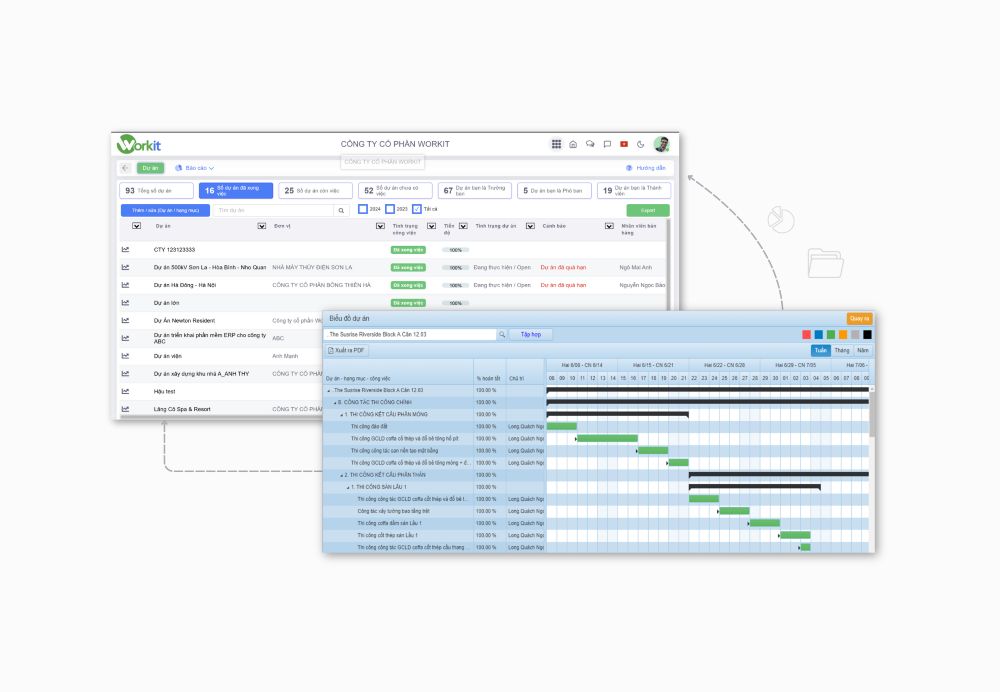Focus the Tìm dự án search field

click(273, 210)
